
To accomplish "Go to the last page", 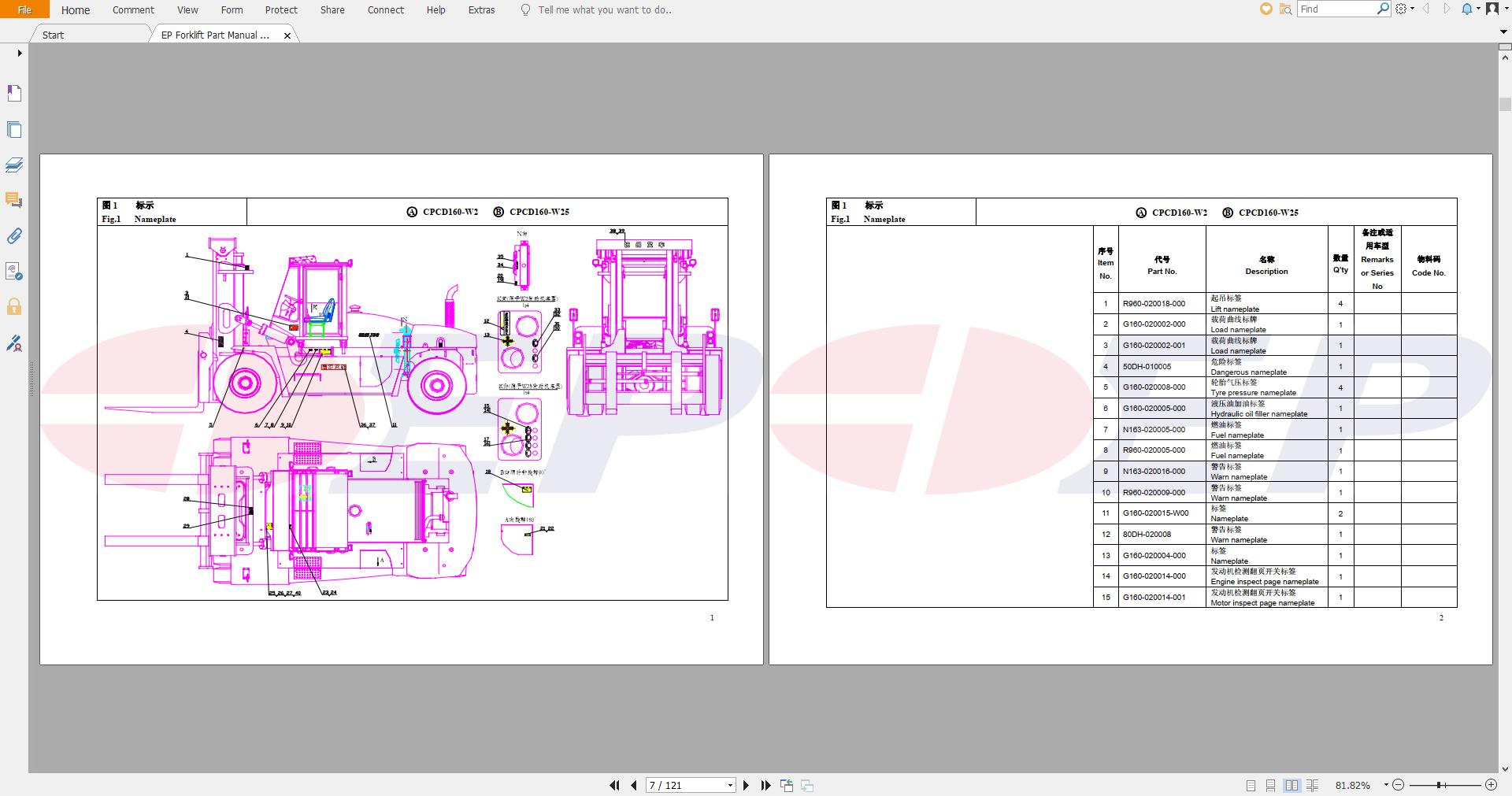I will pos(765,785).
